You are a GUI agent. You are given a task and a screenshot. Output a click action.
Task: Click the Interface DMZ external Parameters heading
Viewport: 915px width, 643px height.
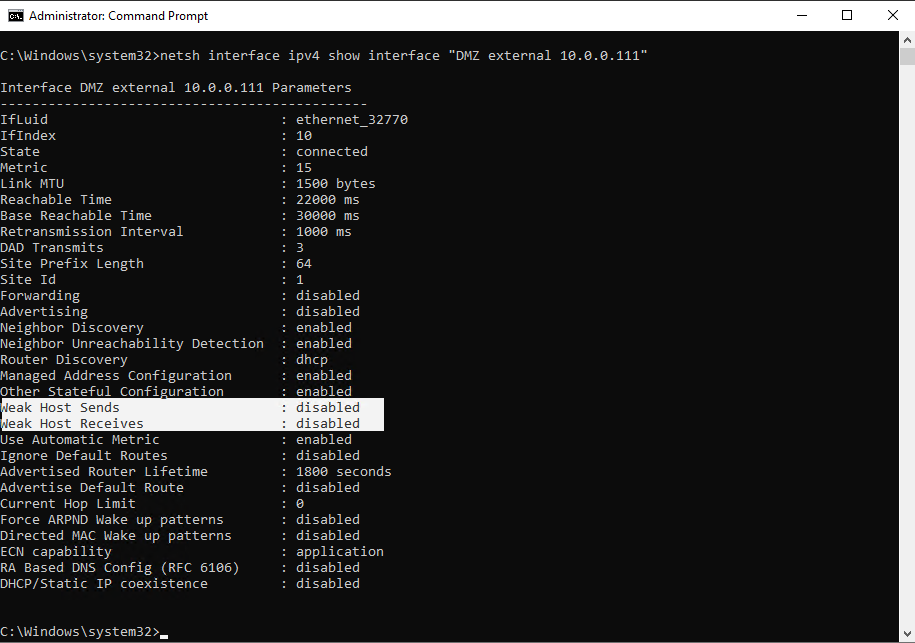tap(176, 88)
